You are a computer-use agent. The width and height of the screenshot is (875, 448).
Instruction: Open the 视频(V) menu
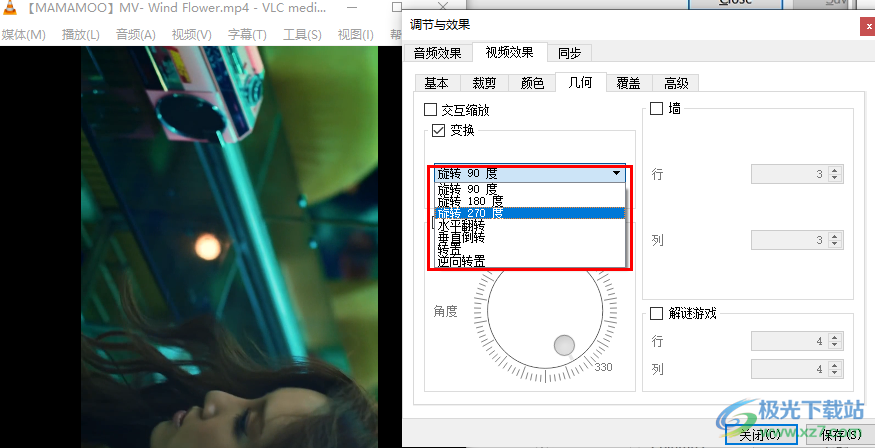click(x=191, y=35)
